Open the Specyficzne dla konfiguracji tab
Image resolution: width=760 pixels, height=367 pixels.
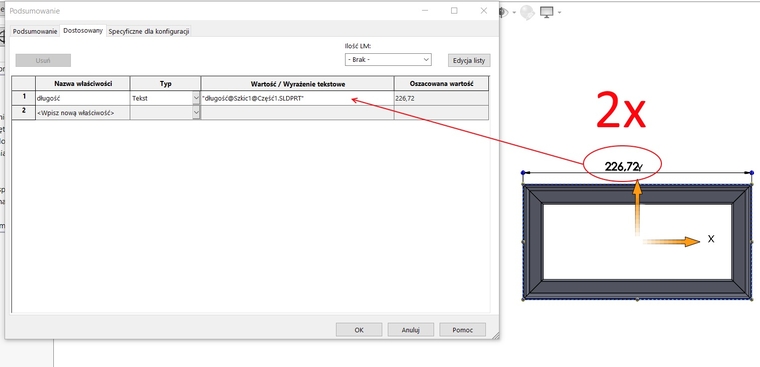[149, 32]
